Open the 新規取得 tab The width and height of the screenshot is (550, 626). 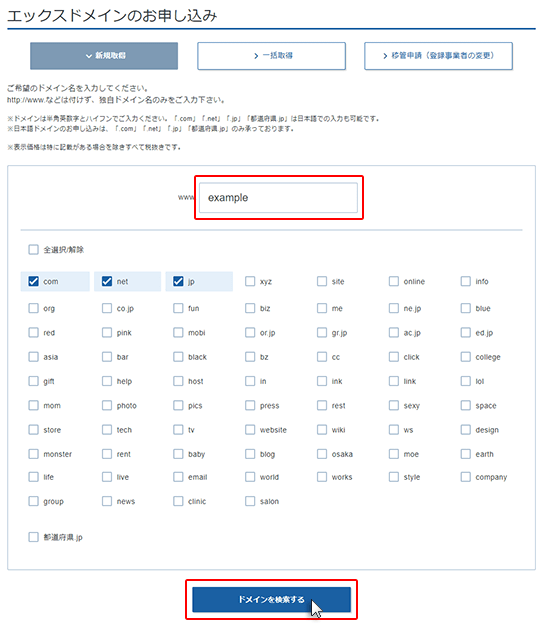(104, 56)
